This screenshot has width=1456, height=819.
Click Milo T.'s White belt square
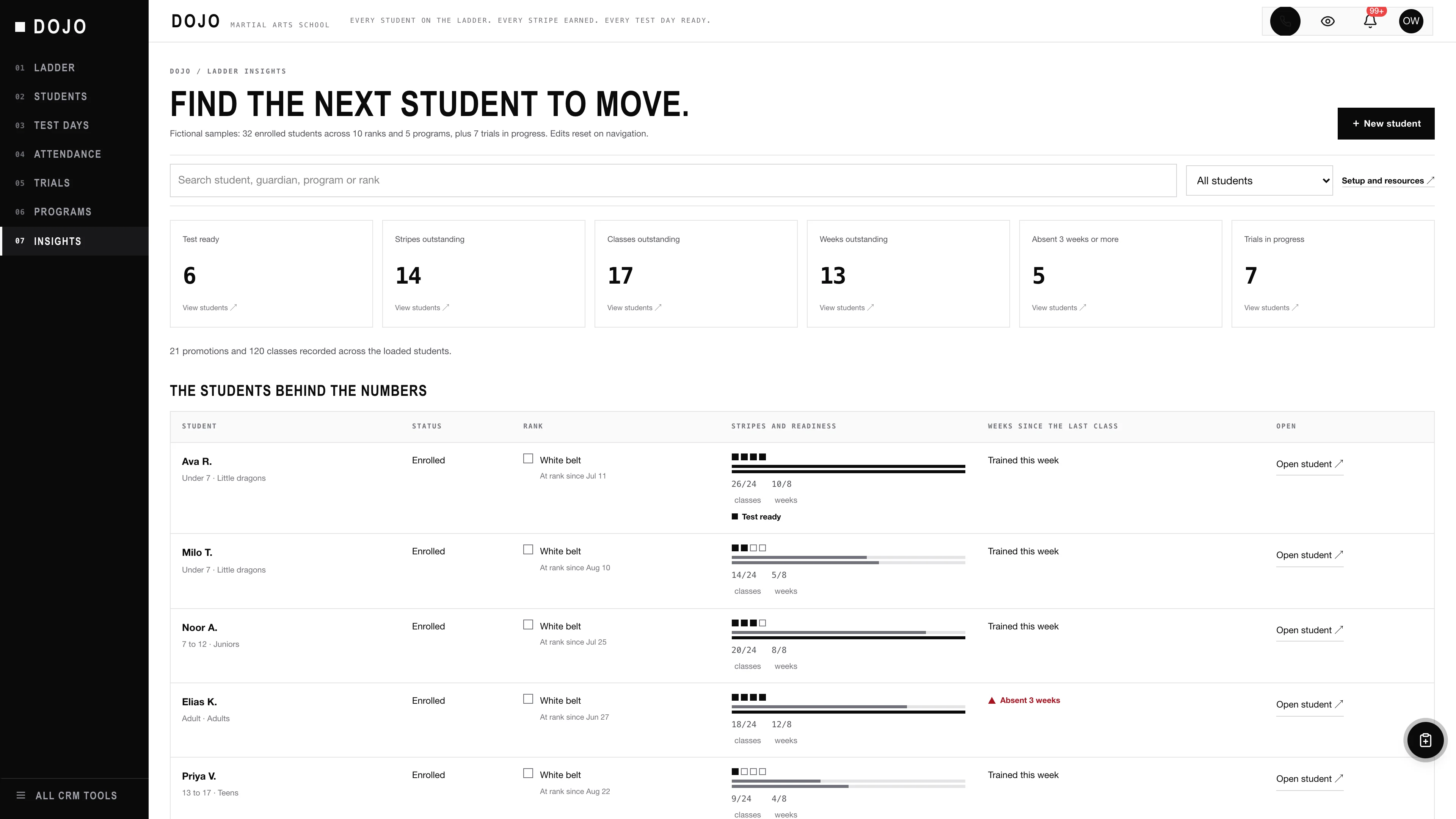pos(528,549)
